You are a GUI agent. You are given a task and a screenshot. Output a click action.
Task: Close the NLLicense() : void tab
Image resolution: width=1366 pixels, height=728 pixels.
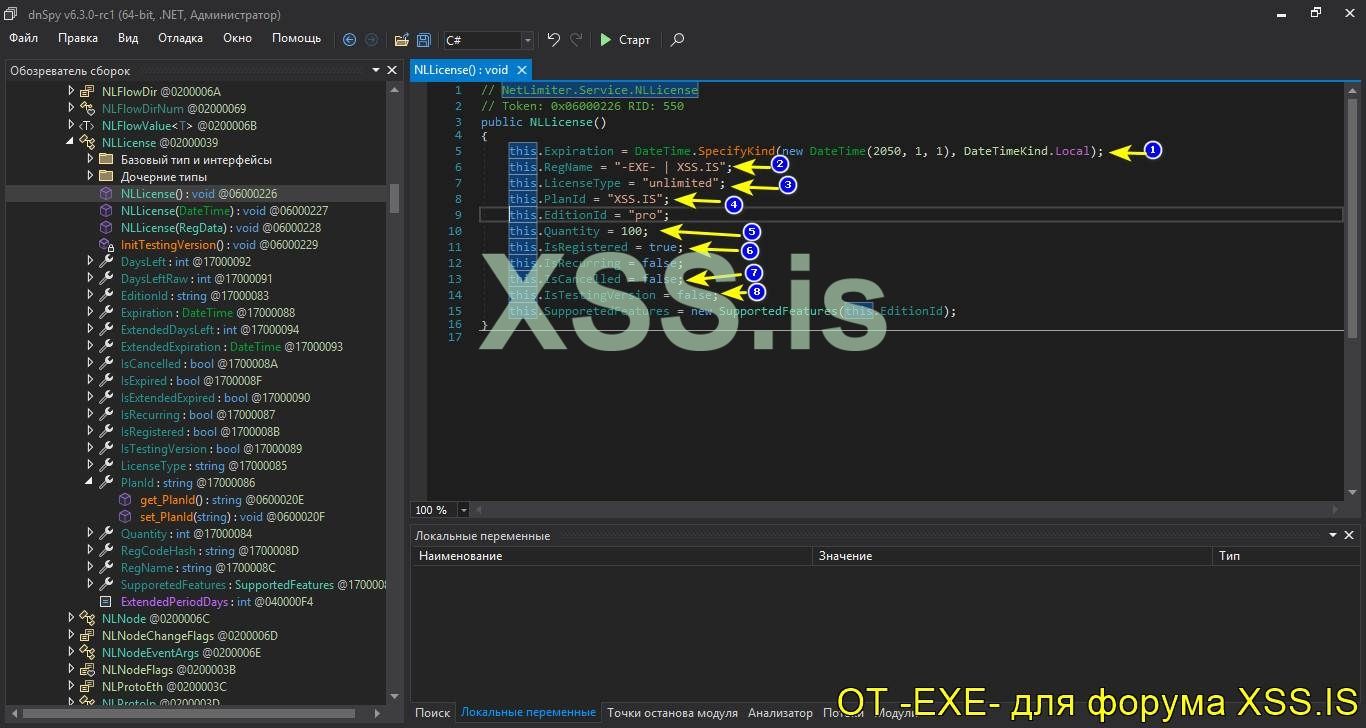tap(521, 70)
